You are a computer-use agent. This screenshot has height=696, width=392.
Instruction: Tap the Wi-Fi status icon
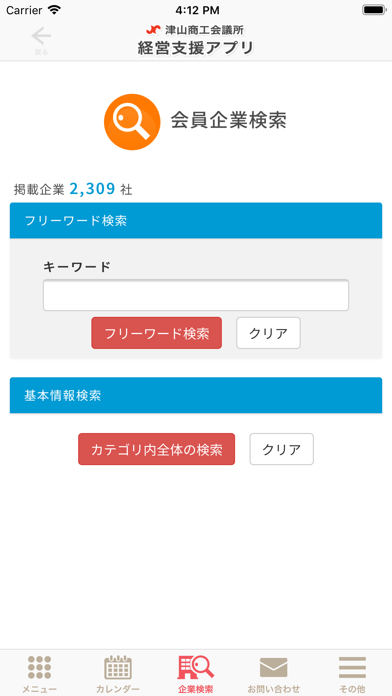[x=54, y=10]
